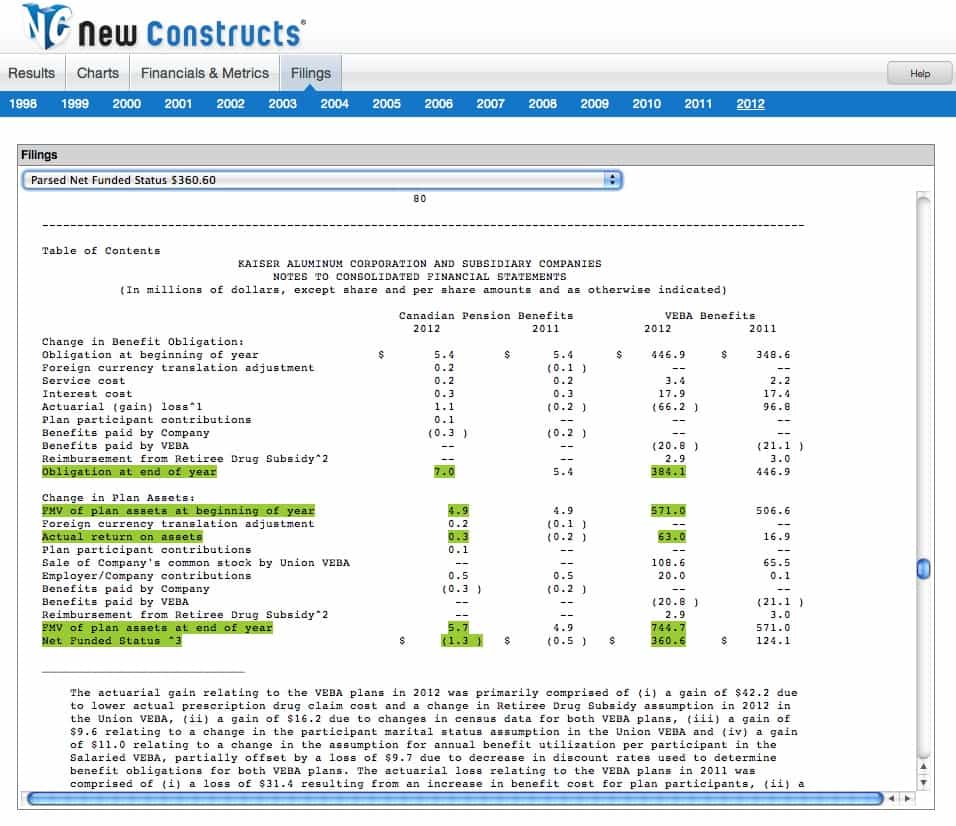
Task: Click highlighted value 360.6
Action: (x=668, y=641)
